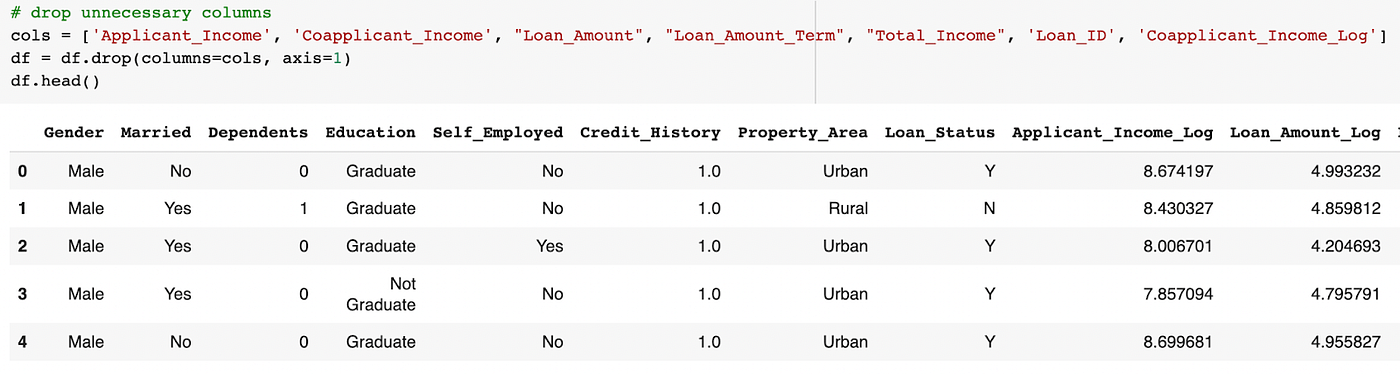Select the value 8.674197 in row 0

point(1177,171)
